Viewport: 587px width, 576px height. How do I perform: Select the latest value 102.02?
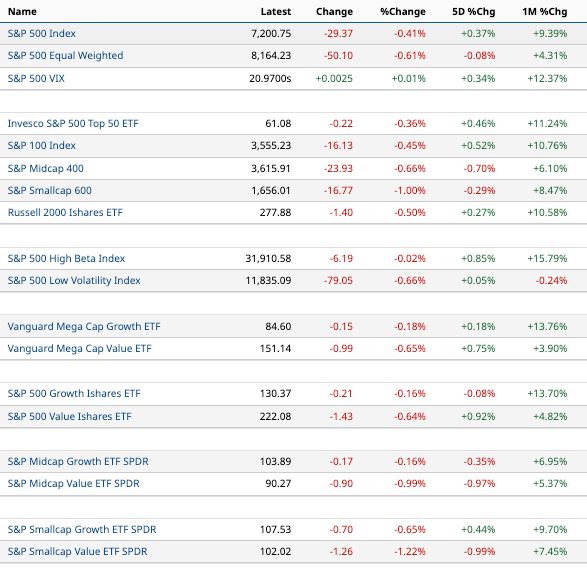point(275,551)
